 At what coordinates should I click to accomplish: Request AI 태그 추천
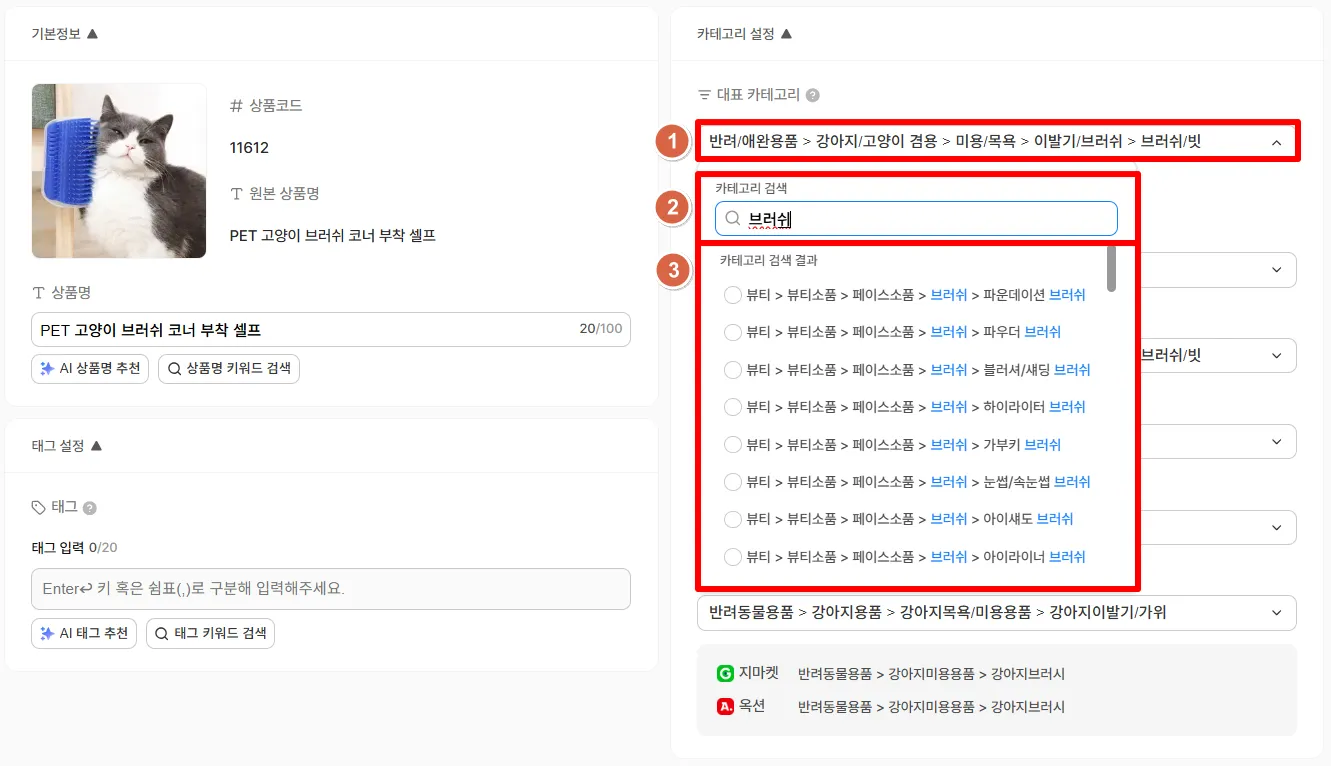click(x=84, y=633)
